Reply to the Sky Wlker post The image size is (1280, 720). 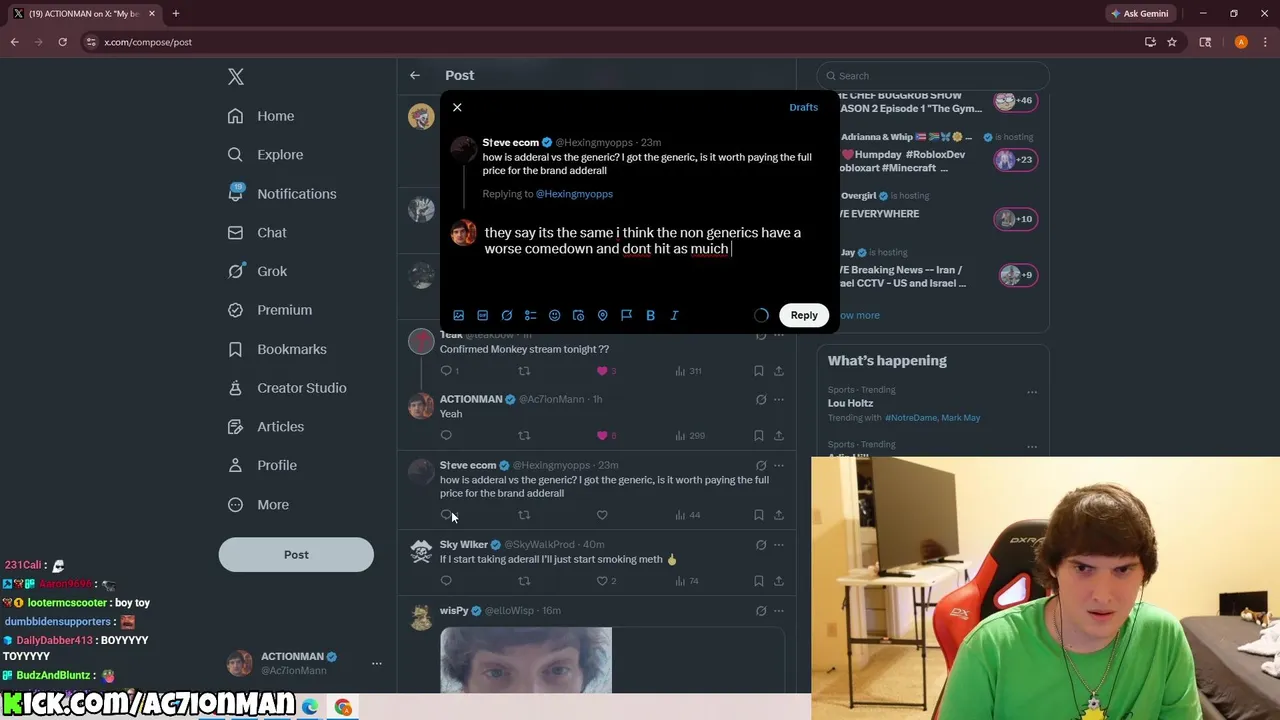pyautogui.click(x=446, y=581)
